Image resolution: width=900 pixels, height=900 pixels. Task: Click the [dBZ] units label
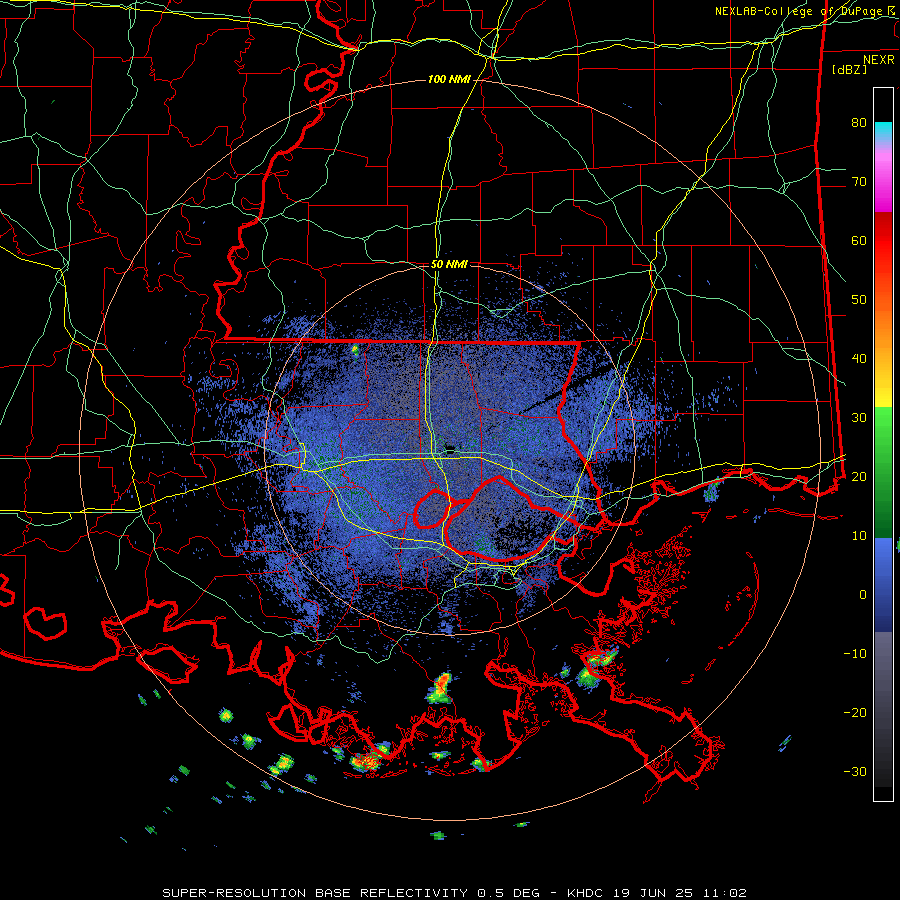849,69
